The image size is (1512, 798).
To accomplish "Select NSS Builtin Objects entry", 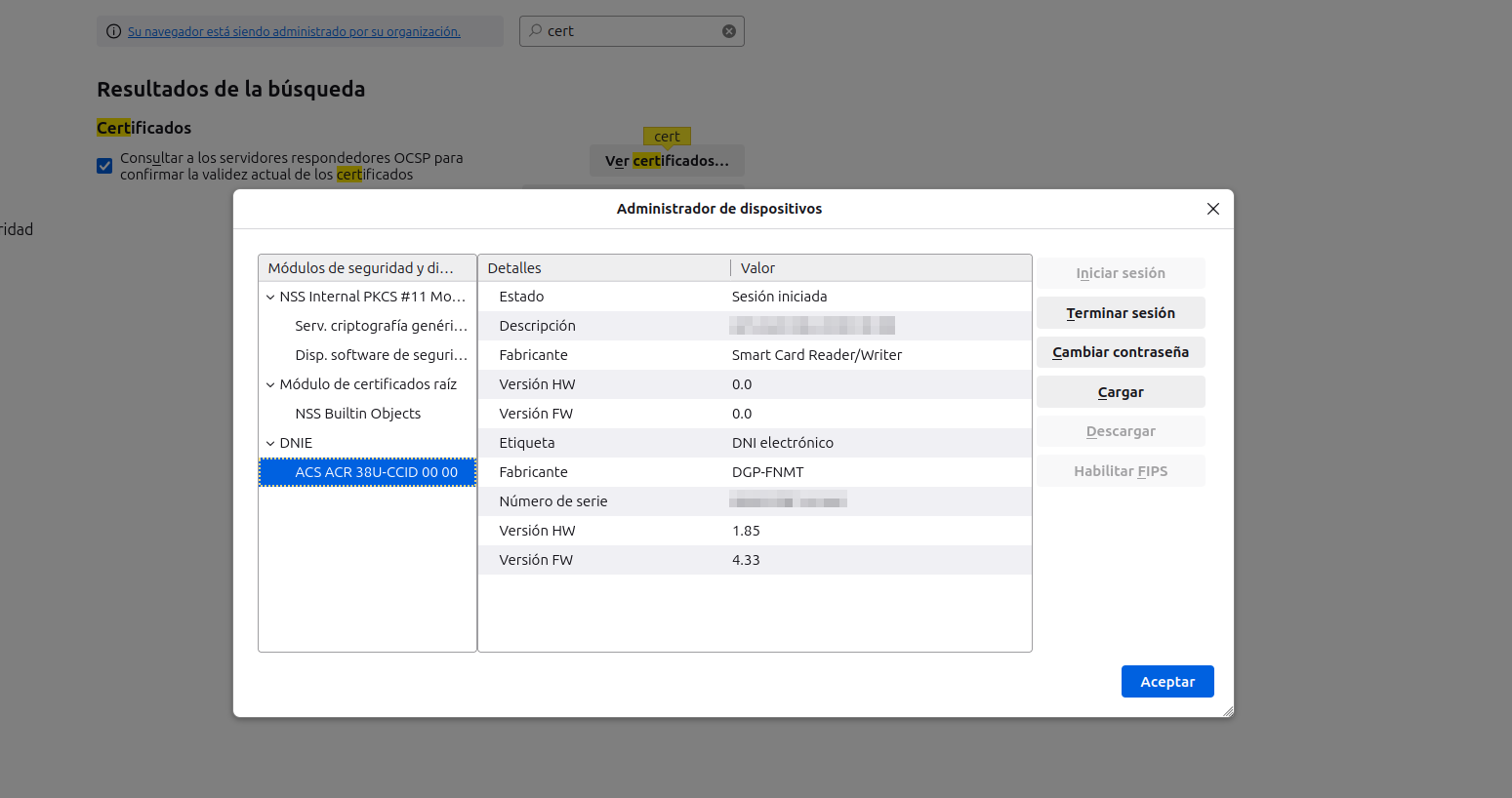I will pyautogui.click(x=357, y=414).
